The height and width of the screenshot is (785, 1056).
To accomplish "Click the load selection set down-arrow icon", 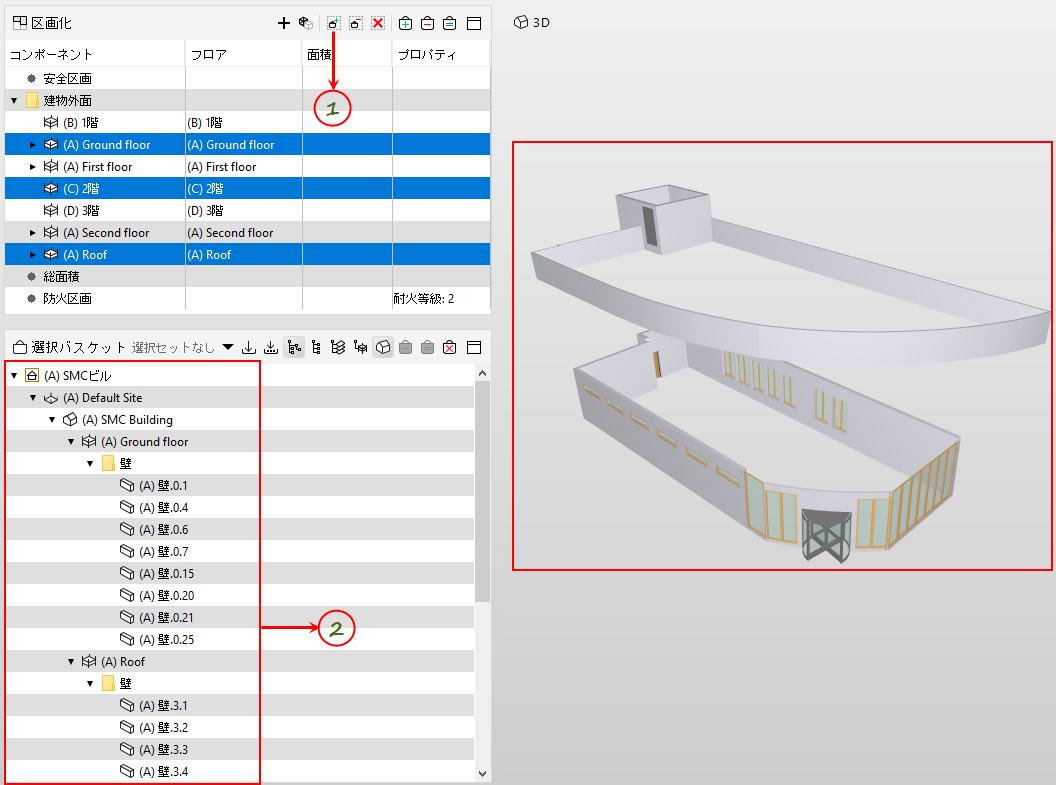I will (x=249, y=347).
